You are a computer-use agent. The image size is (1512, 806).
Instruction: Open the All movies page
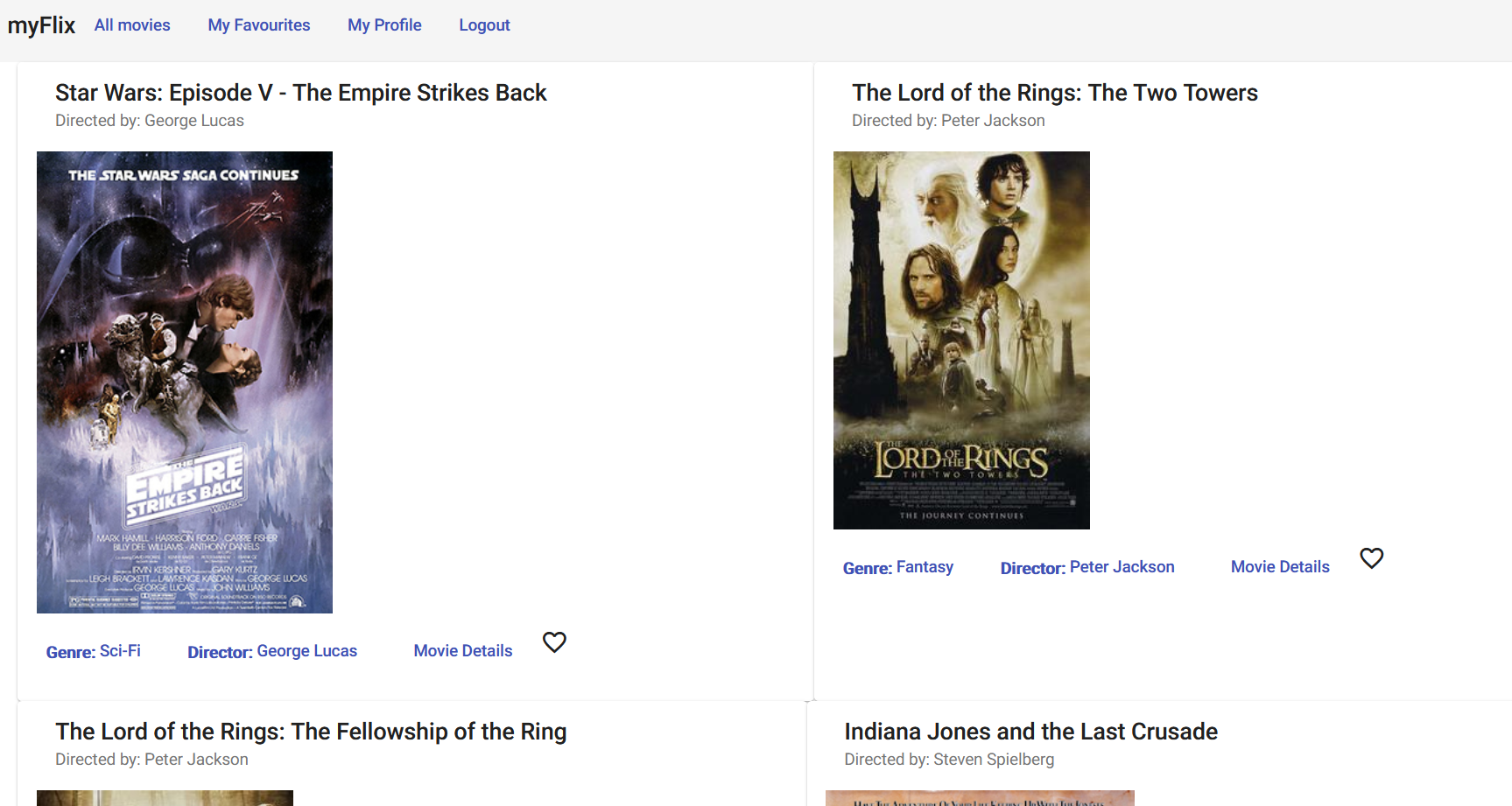(x=131, y=25)
